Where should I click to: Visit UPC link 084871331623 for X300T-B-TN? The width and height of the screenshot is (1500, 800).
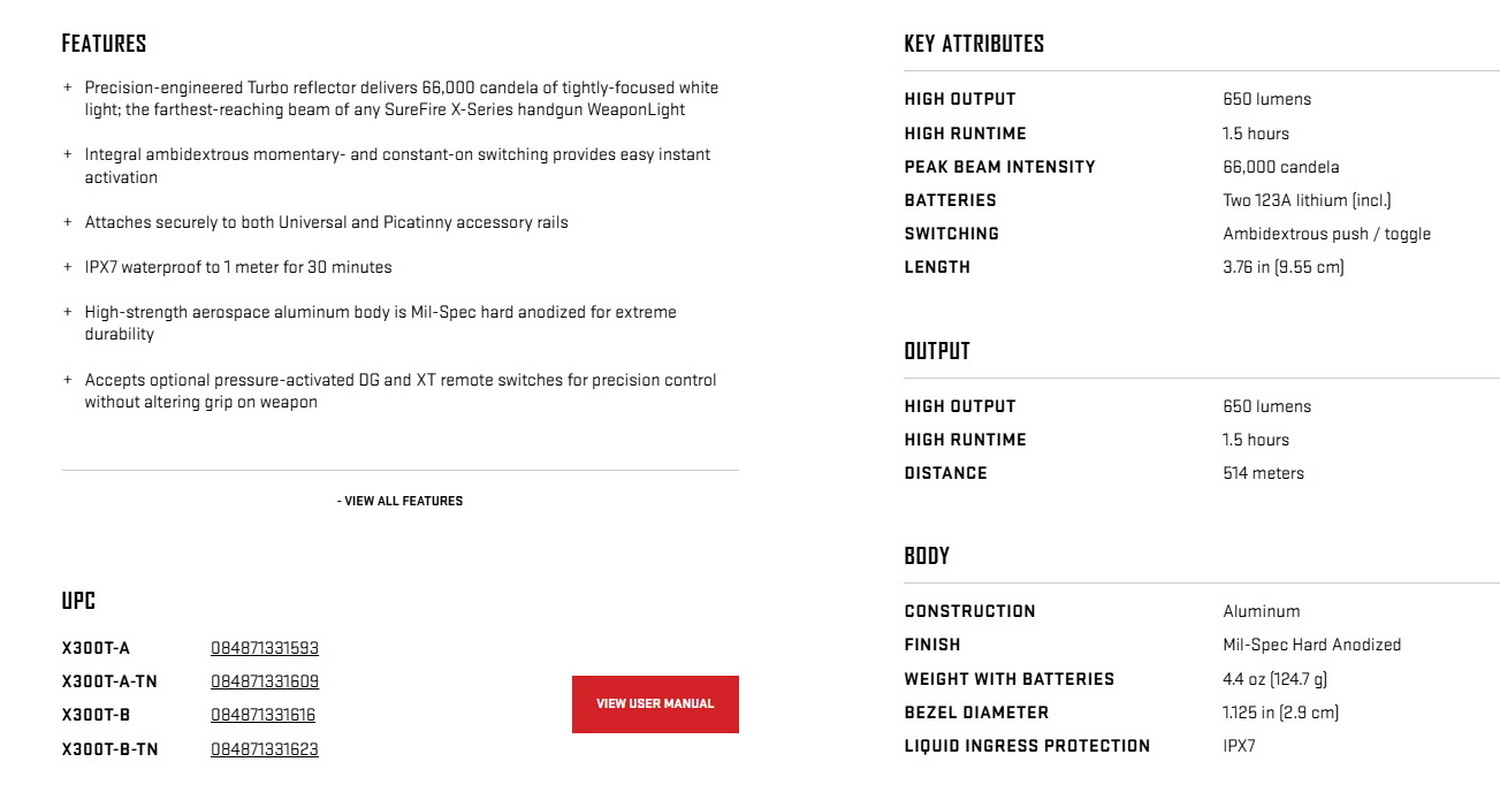[x=264, y=749]
